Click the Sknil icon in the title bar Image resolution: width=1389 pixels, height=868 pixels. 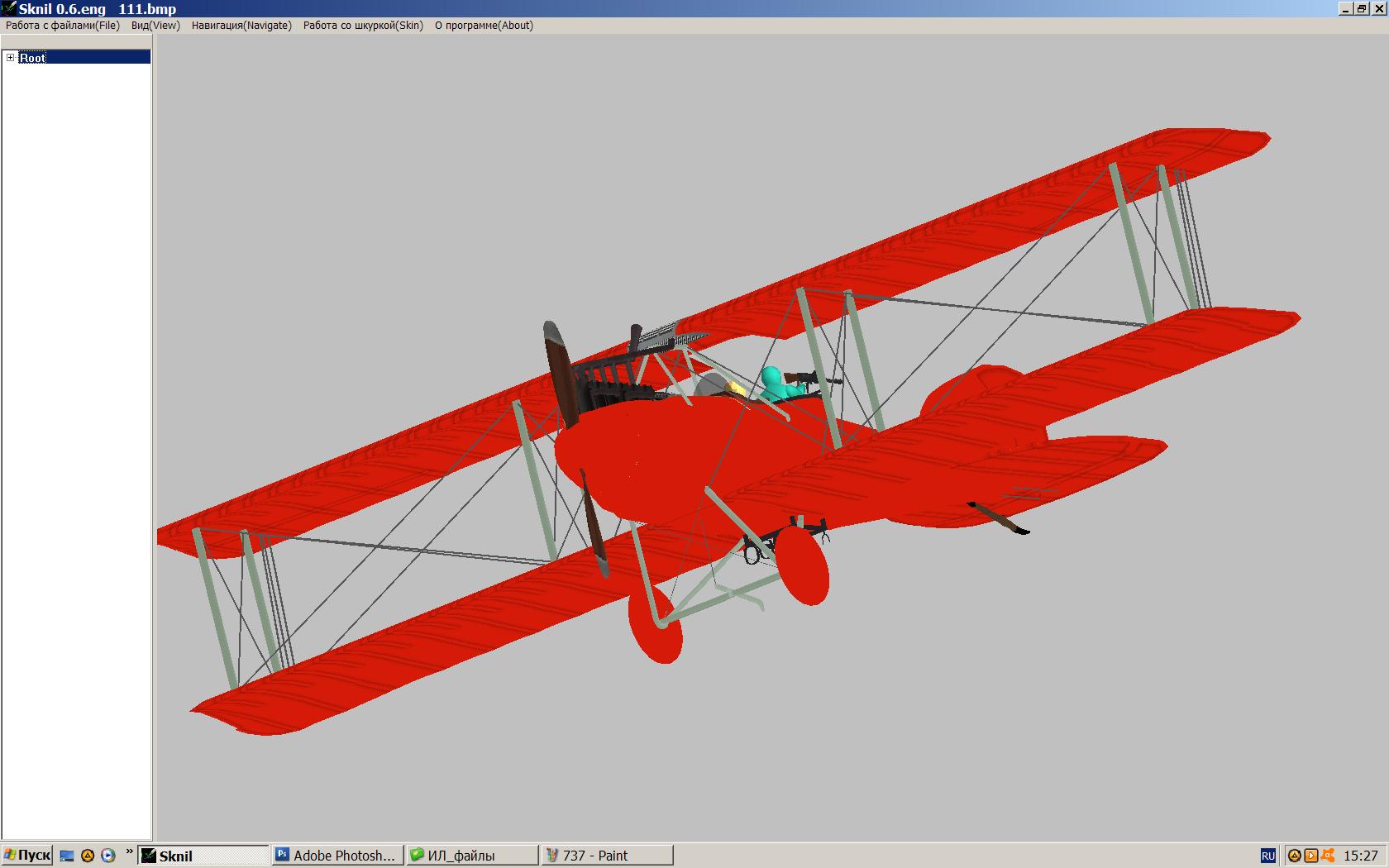[8, 8]
